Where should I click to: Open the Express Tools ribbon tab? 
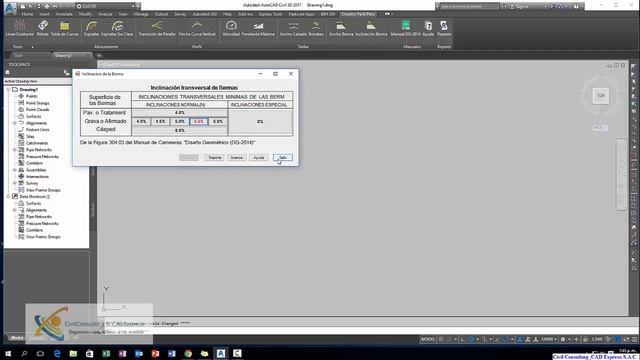(270, 14)
